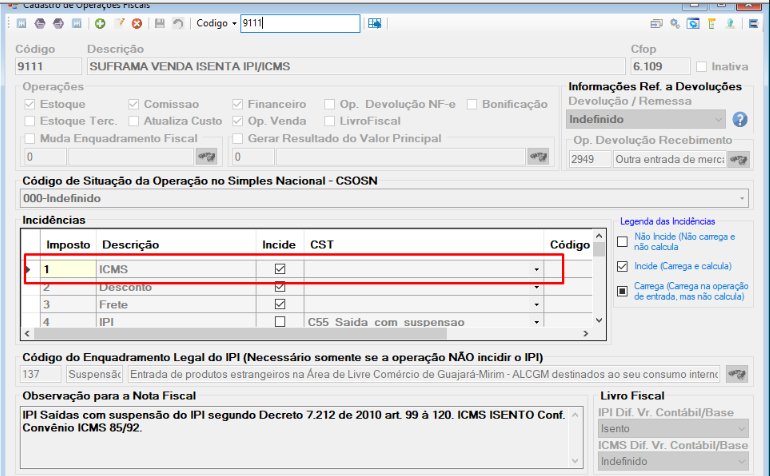
Task: Click the blue exit icon in toolbar
Action: [x=753, y=23]
